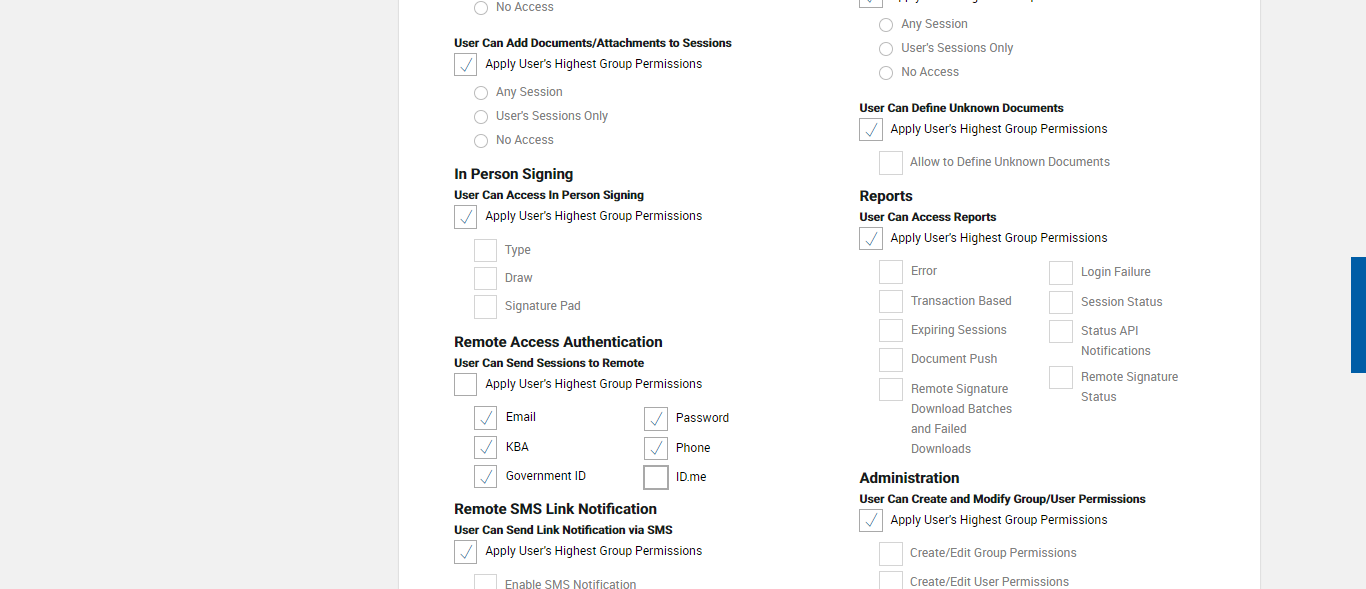Uncheck group permissions under Administration section
Image resolution: width=1366 pixels, height=589 pixels.
pyautogui.click(x=871, y=521)
